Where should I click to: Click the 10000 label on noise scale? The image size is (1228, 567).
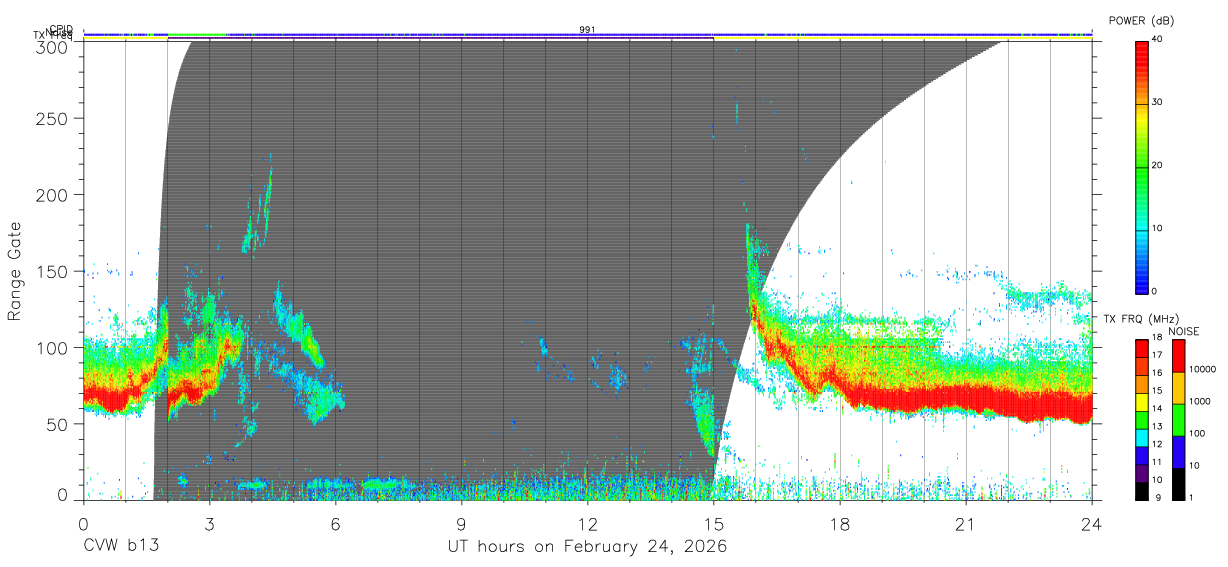[x=1202, y=369]
